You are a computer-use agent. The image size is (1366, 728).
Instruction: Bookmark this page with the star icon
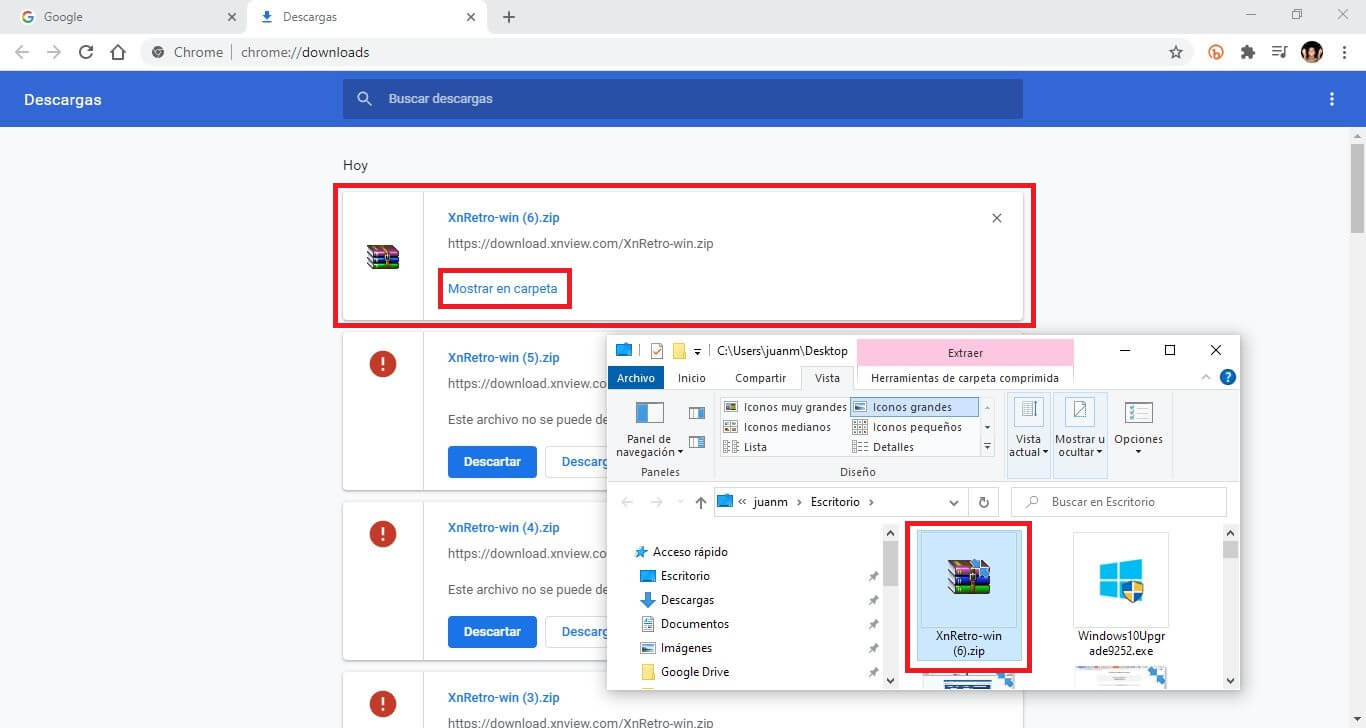(x=1176, y=53)
